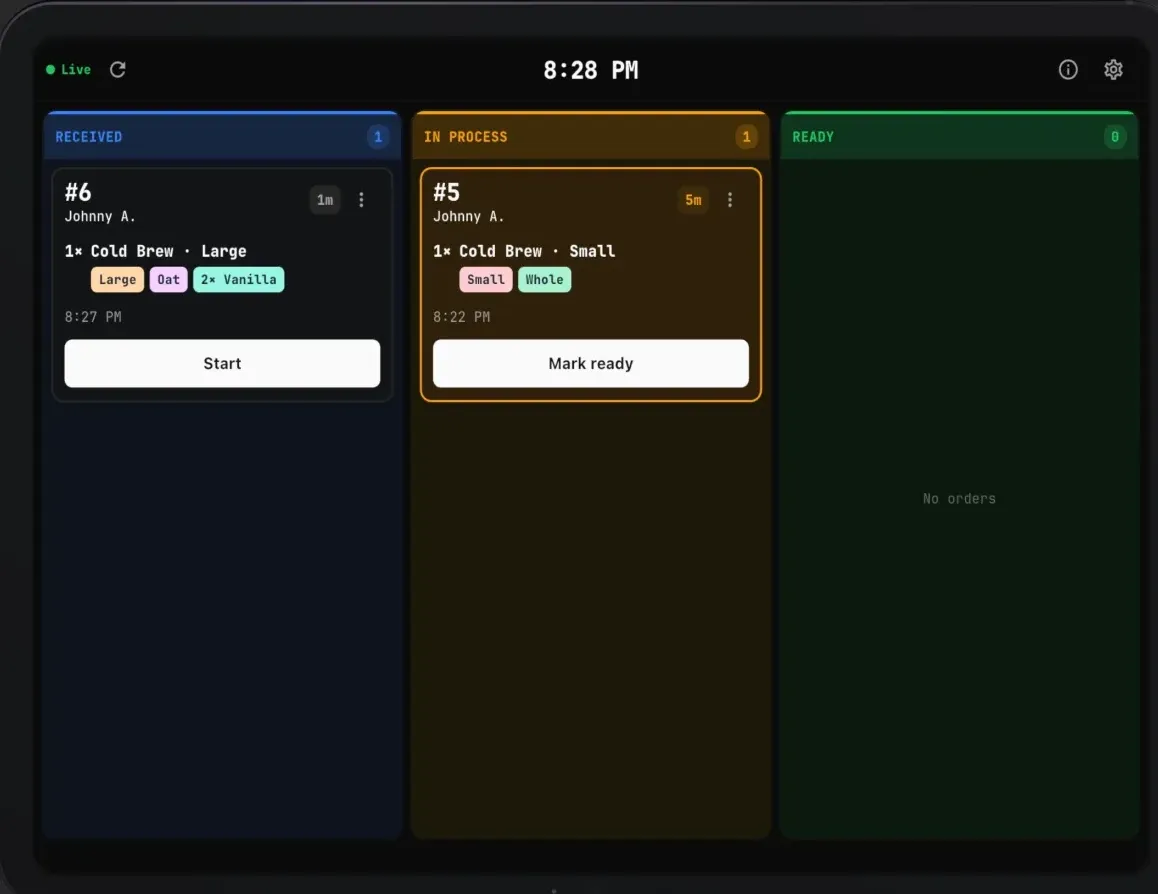This screenshot has height=894, width=1158.
Task: Click the Ready count badge showing 0
Action: pyautogui.click(x=1115, y=137)
